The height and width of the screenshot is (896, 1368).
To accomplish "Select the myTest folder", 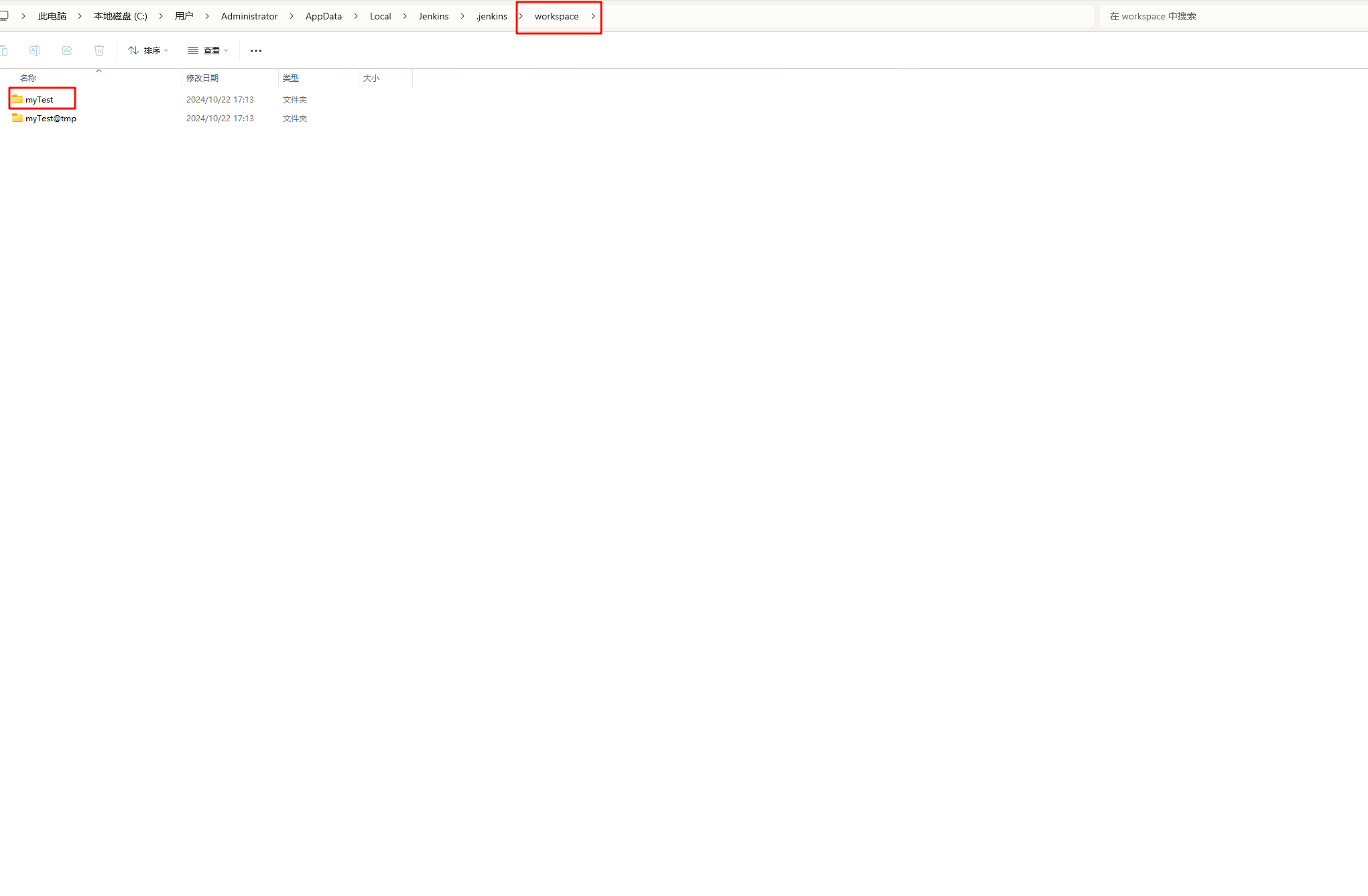I will click(40, 100).
